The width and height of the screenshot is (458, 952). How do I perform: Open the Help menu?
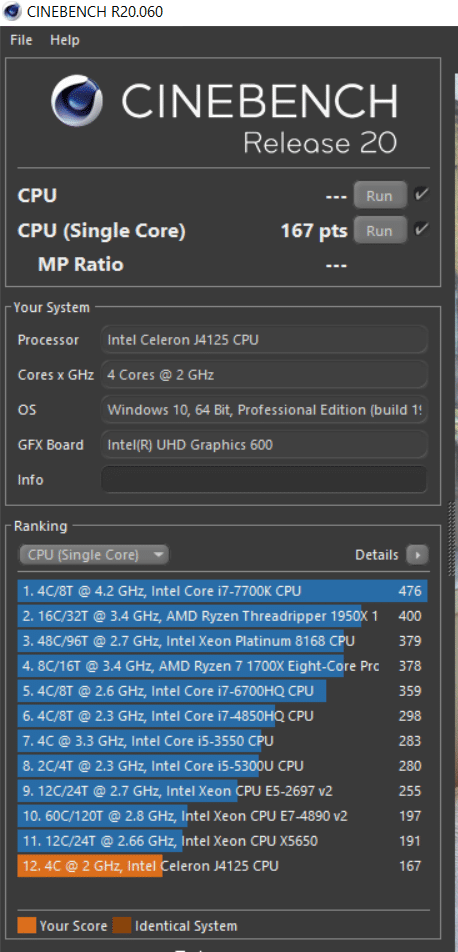click(64, 40)
